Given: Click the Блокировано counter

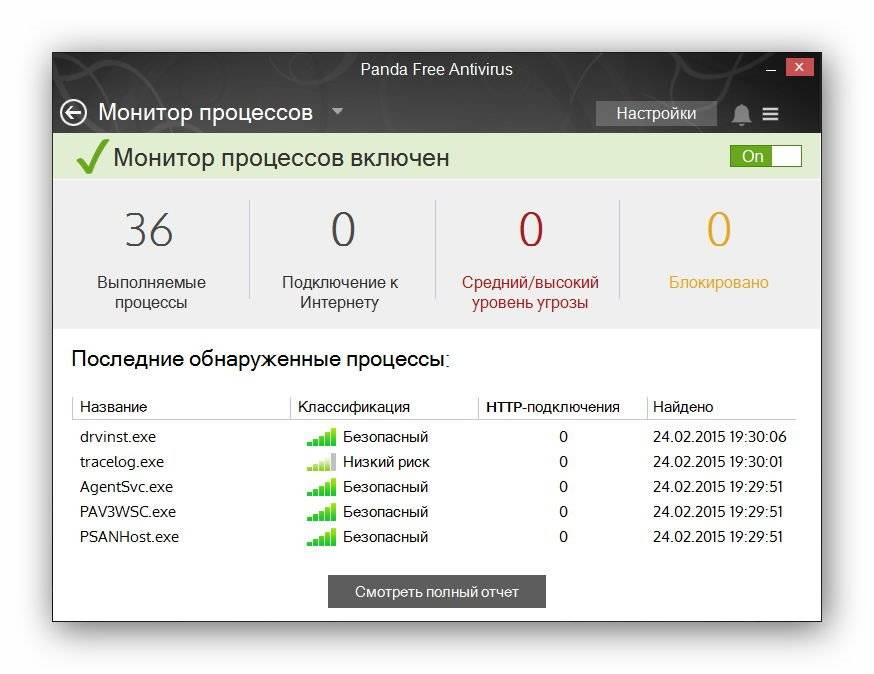Looking at the screenshot, I should [718, 249].
